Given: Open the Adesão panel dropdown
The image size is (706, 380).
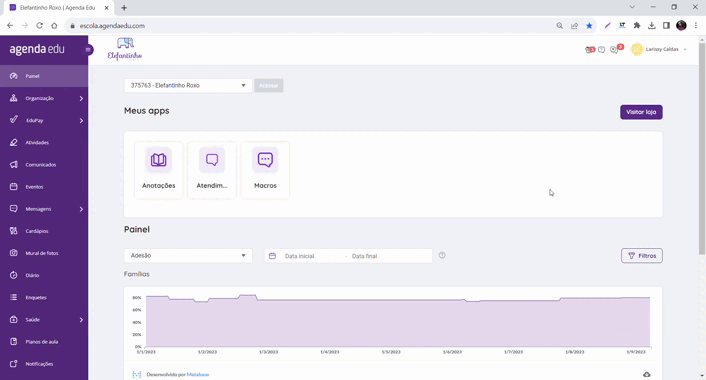Looking at the screenshot, I should (188, 256).
